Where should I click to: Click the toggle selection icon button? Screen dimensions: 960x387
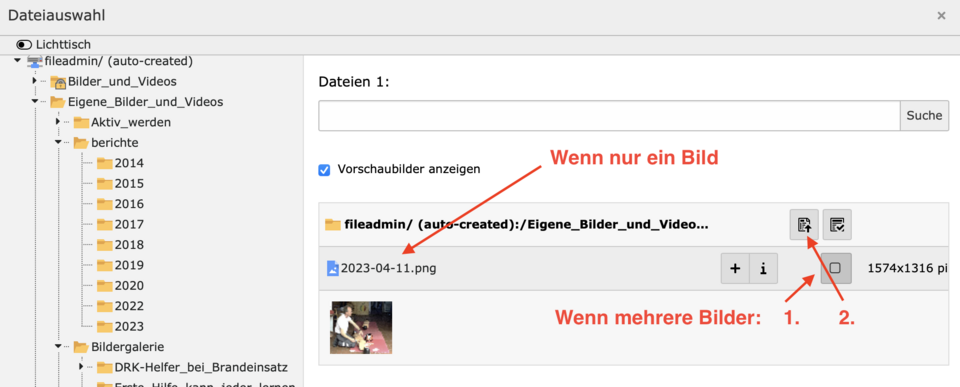click(837, 225)
